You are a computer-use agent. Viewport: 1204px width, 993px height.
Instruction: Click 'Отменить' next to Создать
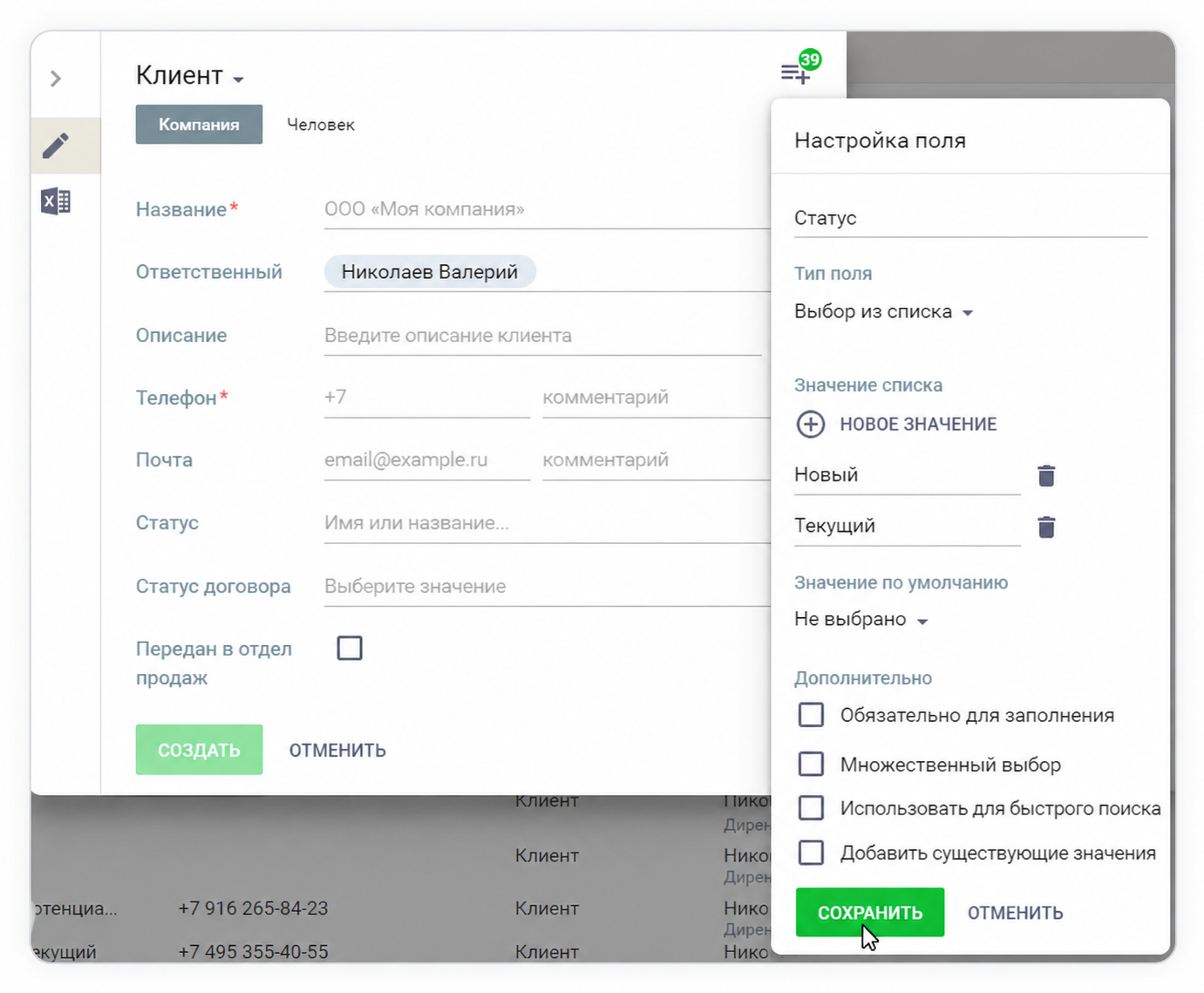[x=337, y=750]
